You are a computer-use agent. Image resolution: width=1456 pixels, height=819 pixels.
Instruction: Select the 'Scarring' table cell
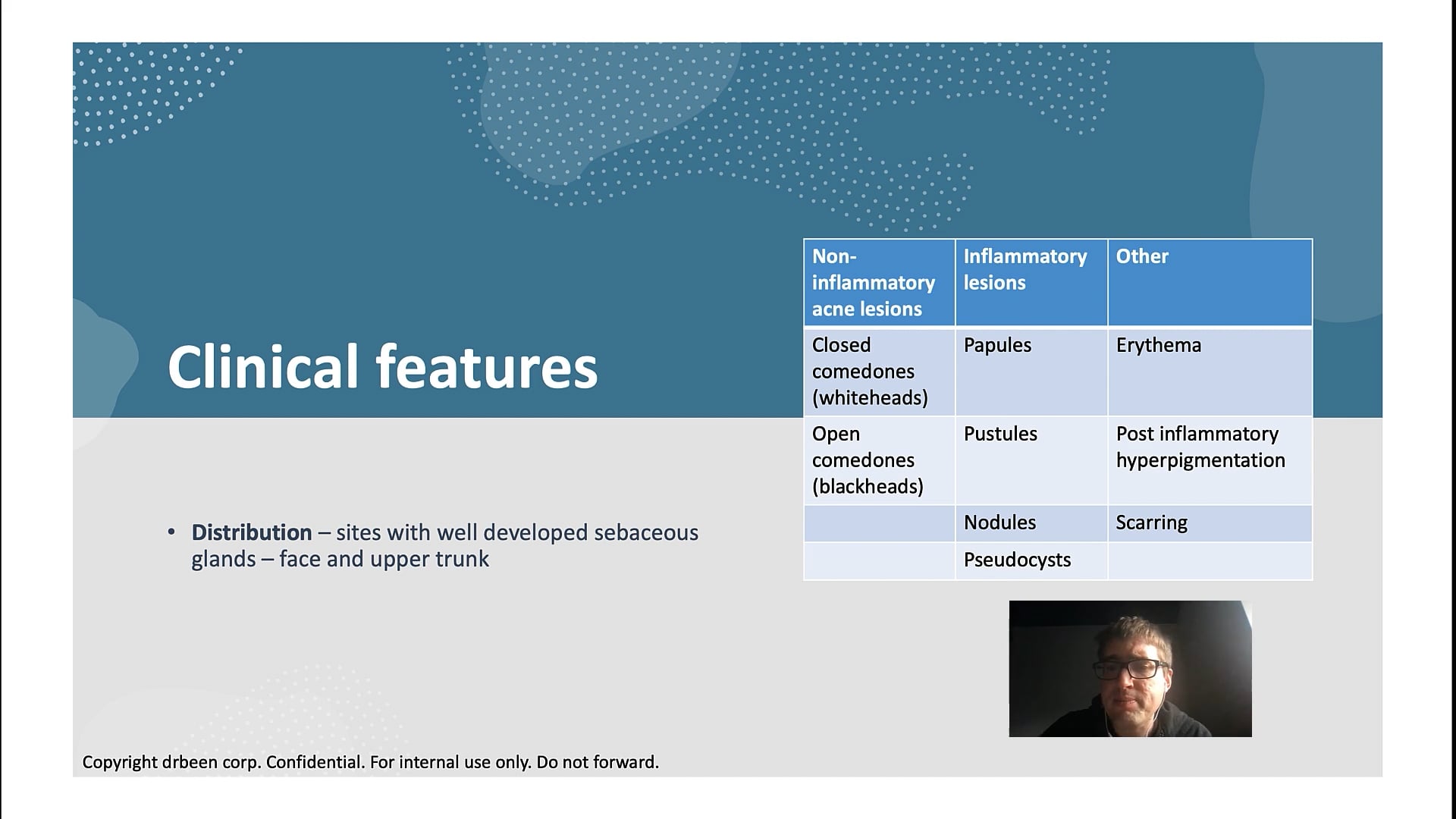click(x=1210, y=523)
